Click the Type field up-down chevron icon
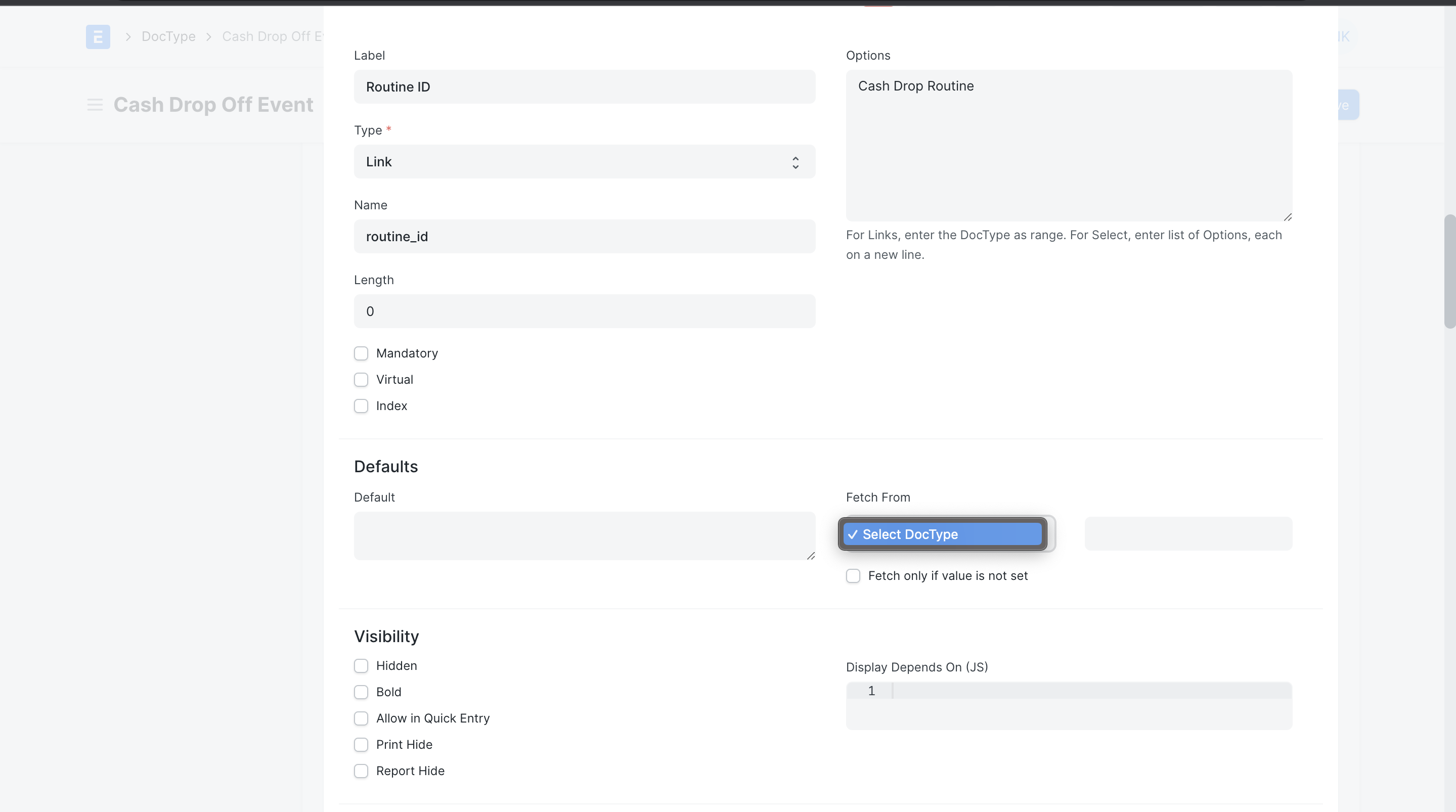1456x812 pixels. pos(795,162)
